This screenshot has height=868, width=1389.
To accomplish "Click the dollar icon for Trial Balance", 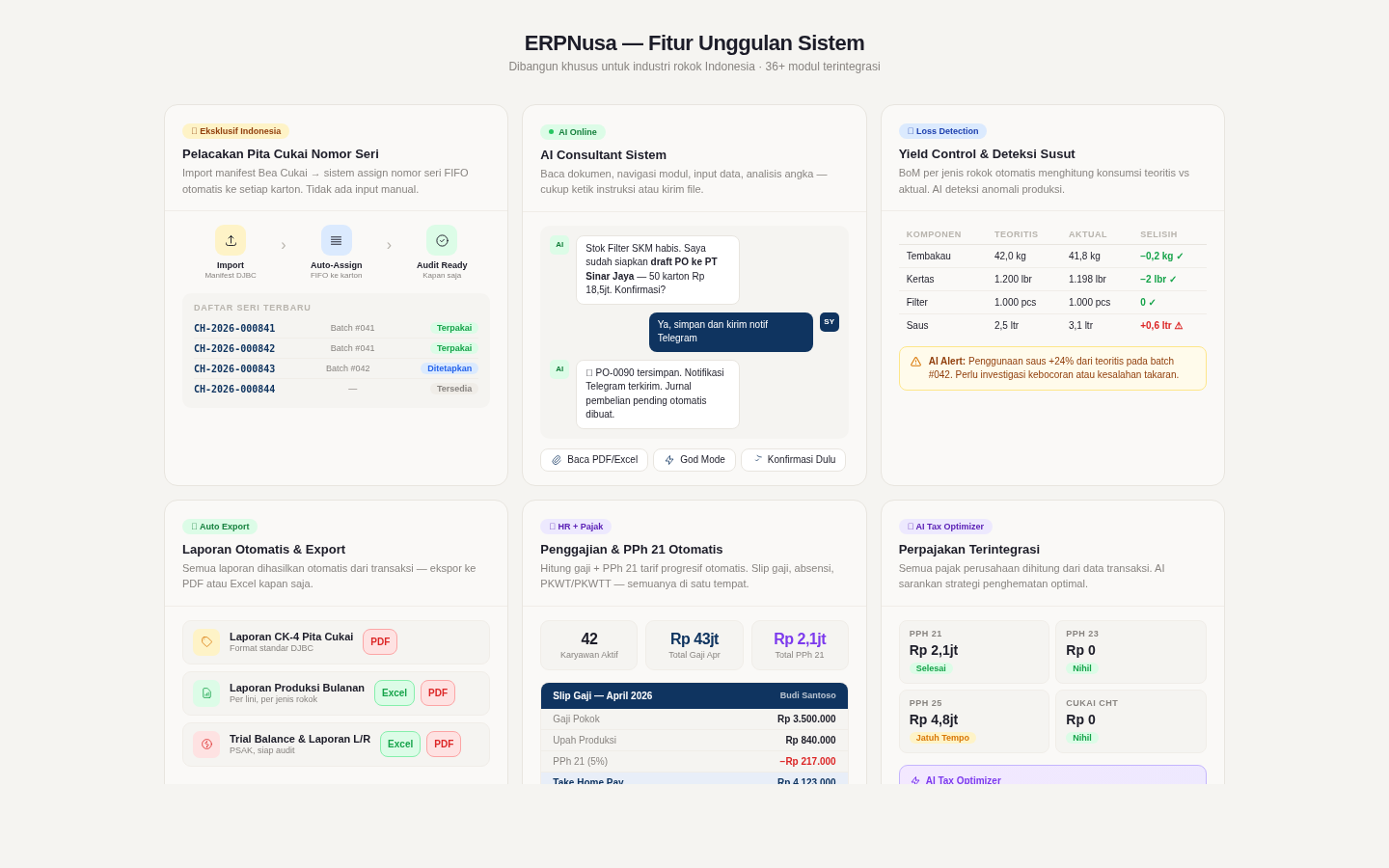I will 206,745.
